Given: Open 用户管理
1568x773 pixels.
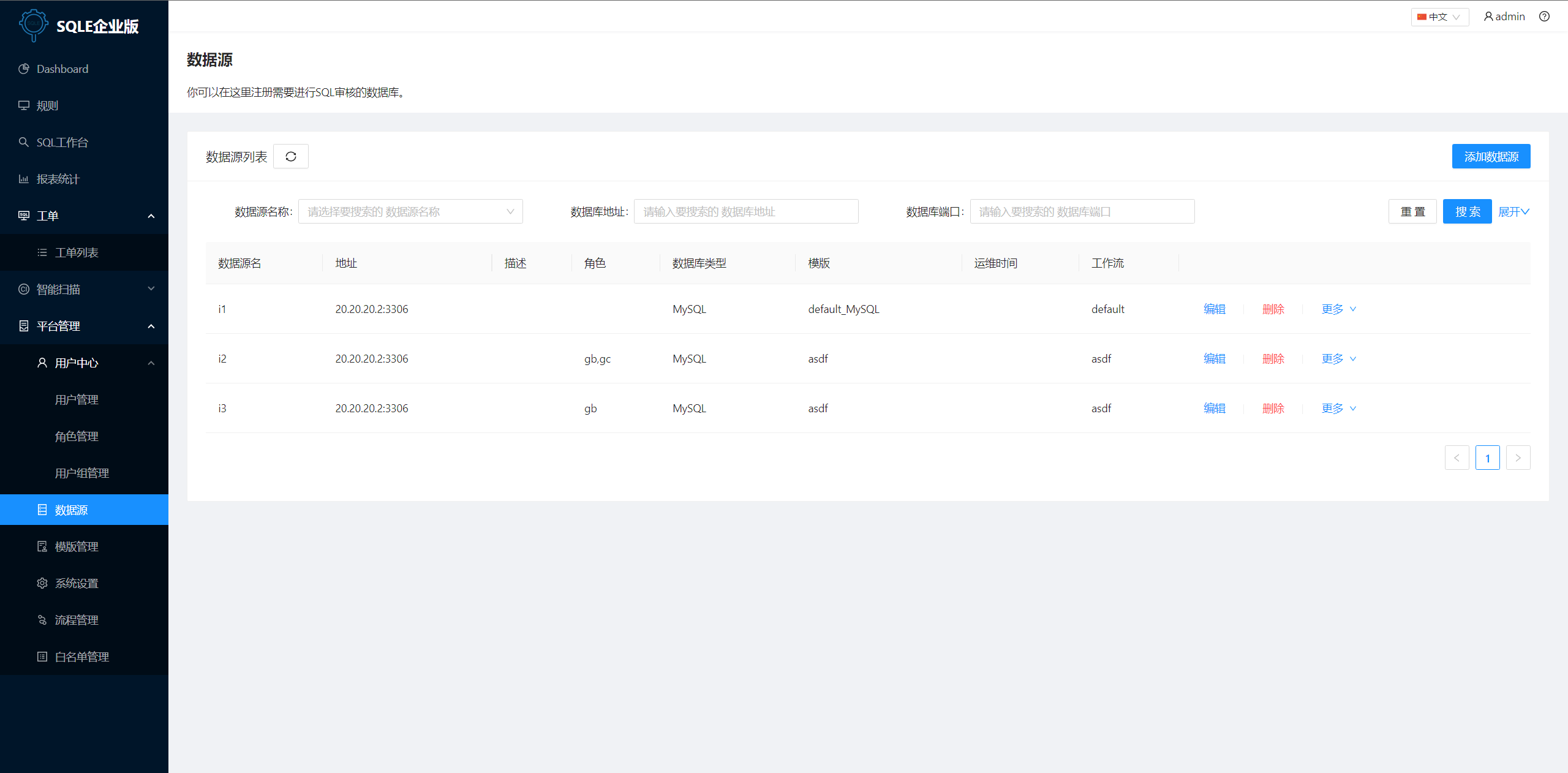Looking at the screenshot, I should click(x=84, y=399).
